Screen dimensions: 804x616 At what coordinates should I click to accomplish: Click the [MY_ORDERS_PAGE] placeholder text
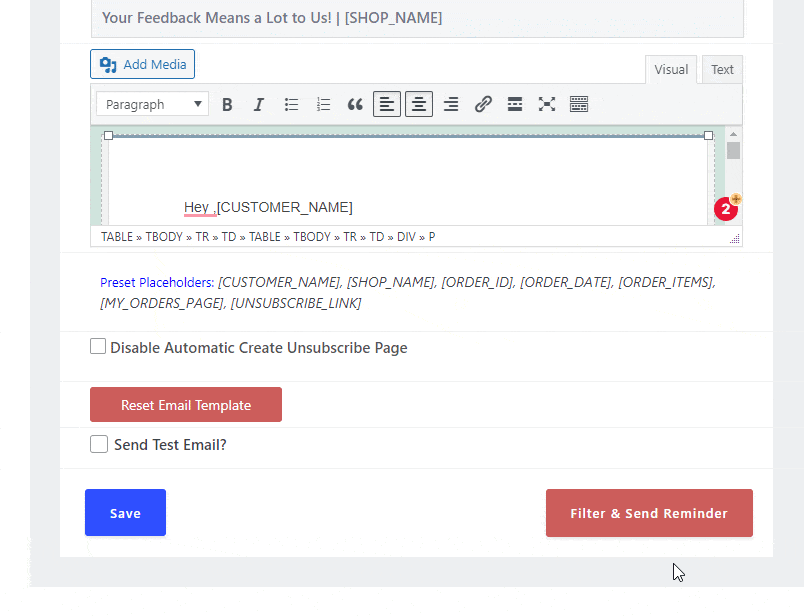(163, 304)
